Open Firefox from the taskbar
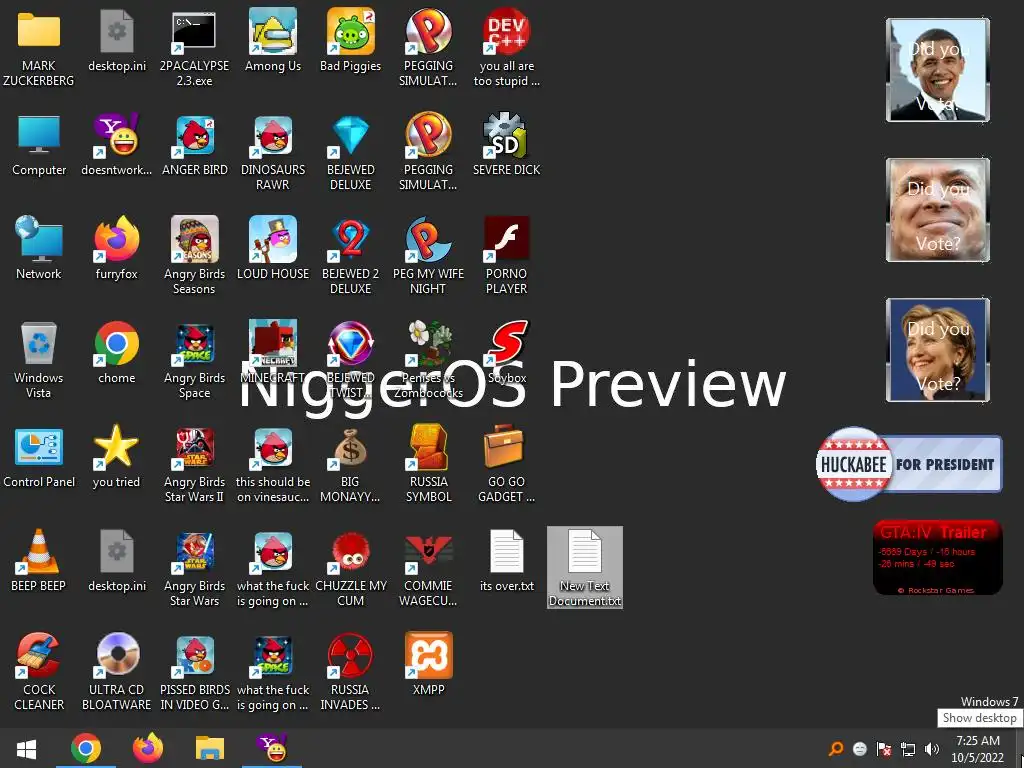The image size is (1024, 768). (148, 748)
